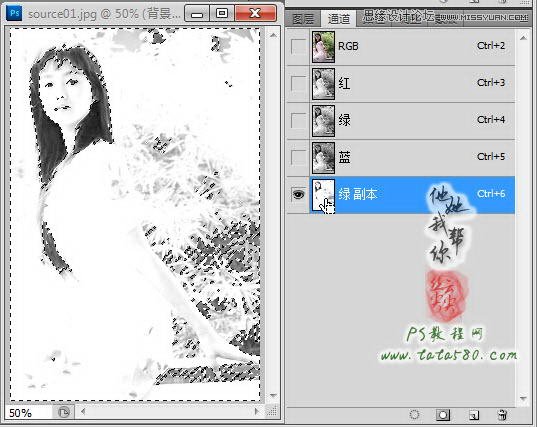Close the source01.jpg document window

255,14
